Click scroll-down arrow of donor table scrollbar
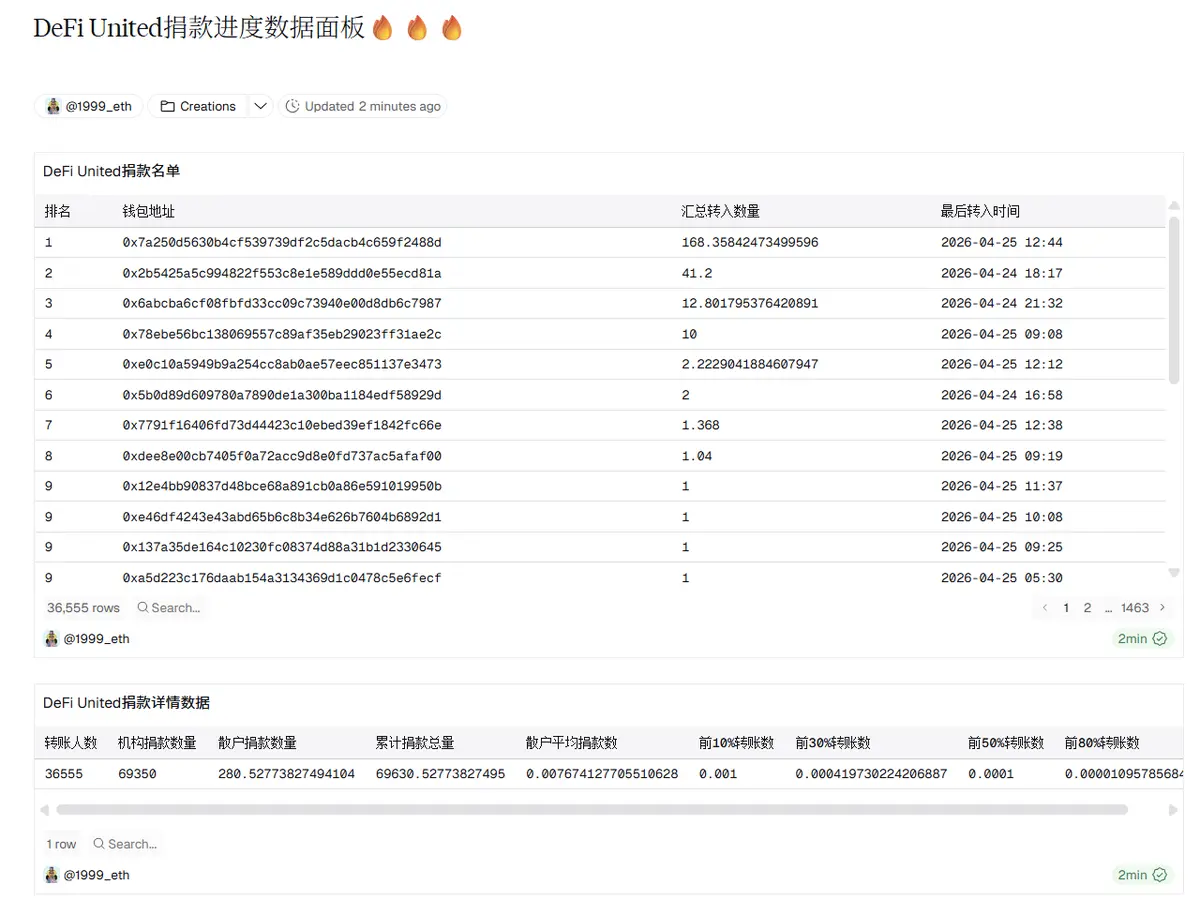Image resolution: width=1200 pixels, height=915 pixels. [1174, 573]
